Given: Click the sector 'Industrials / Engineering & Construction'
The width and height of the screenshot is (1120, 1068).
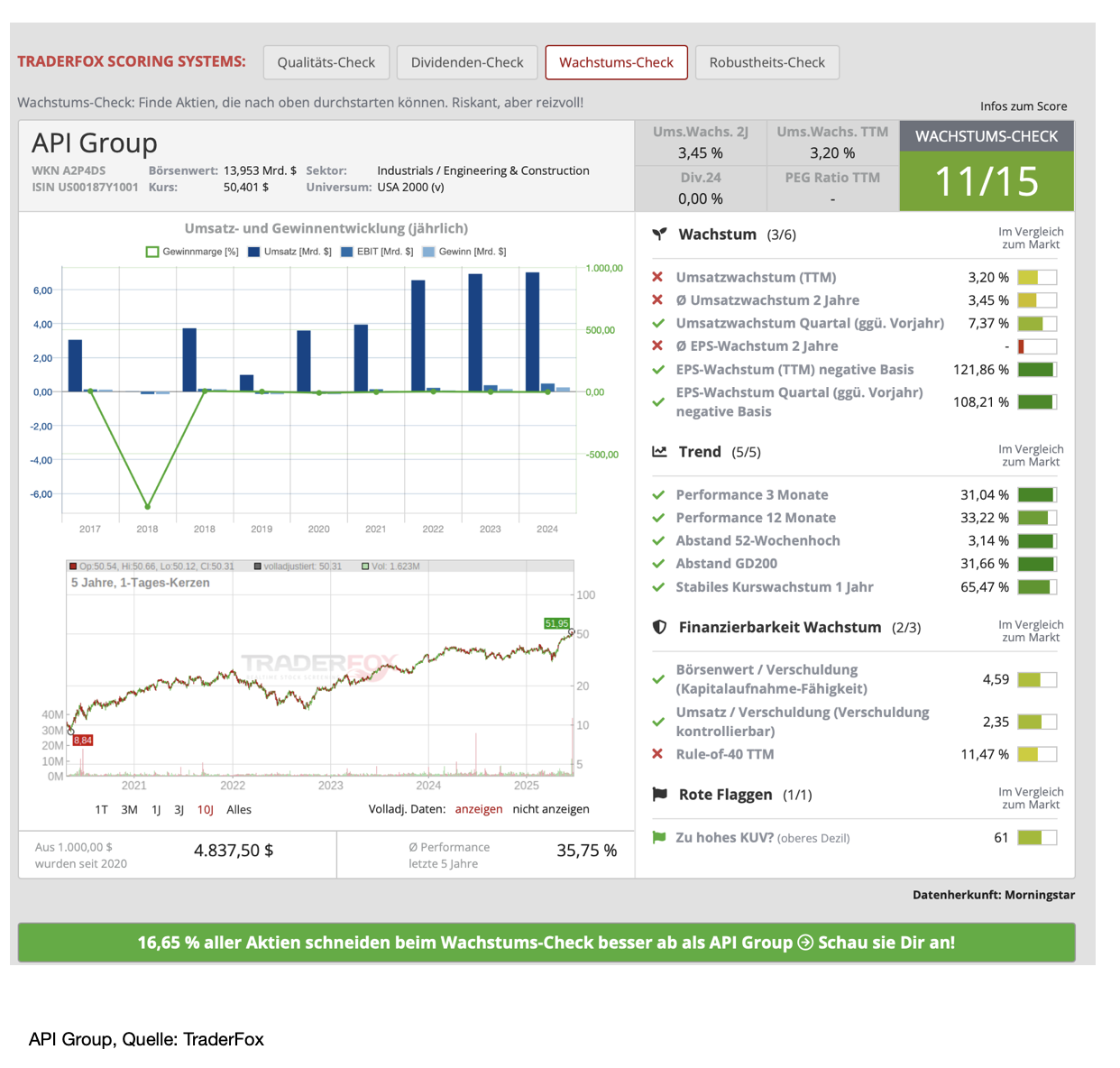Looking at the screenshot, I should point(483,170).
